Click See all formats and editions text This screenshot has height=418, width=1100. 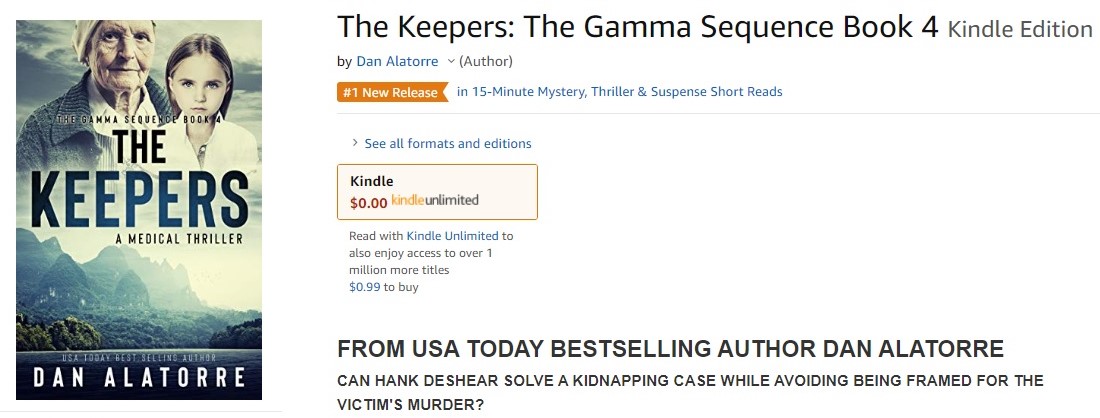pos(447,144)
